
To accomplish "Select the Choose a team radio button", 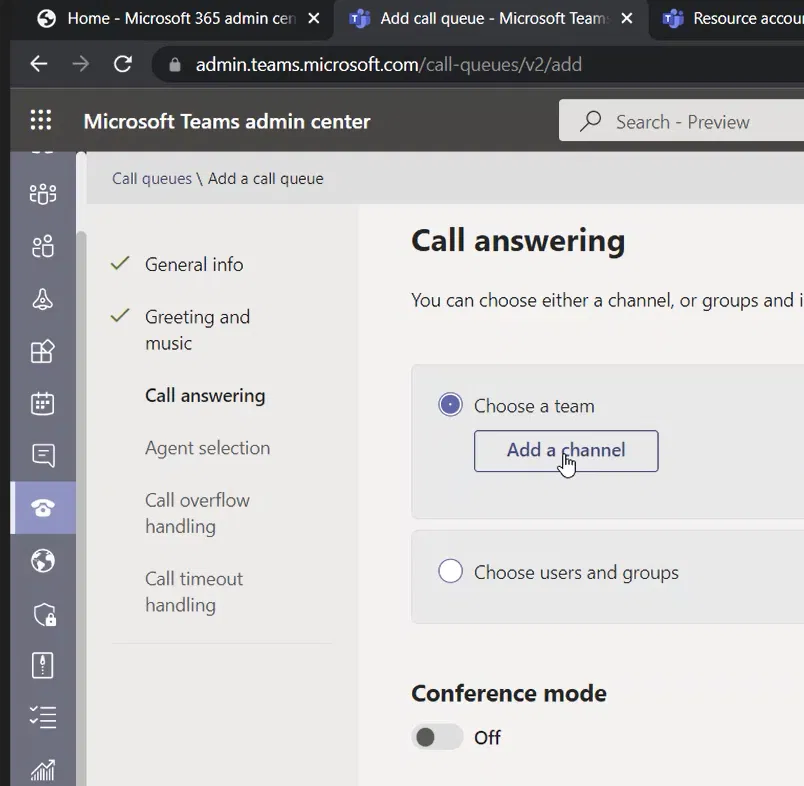I will tap(450, 405).
